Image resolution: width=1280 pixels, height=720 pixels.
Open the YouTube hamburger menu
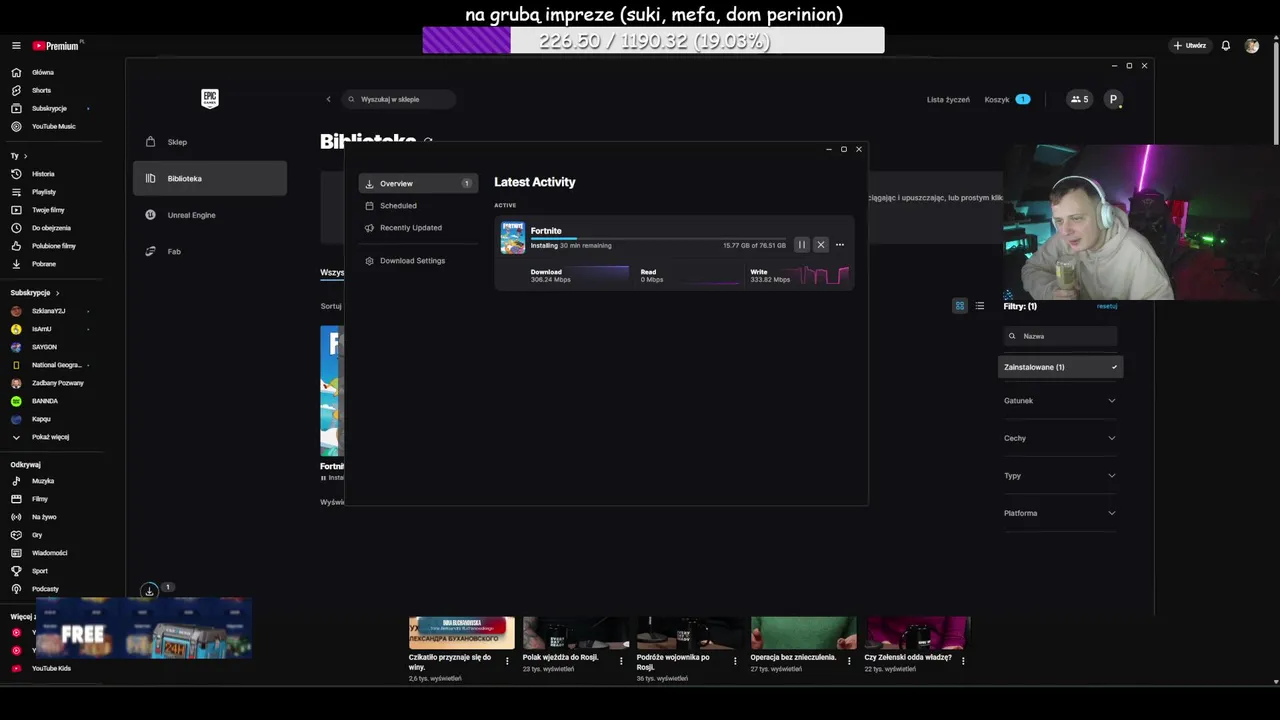16,46
